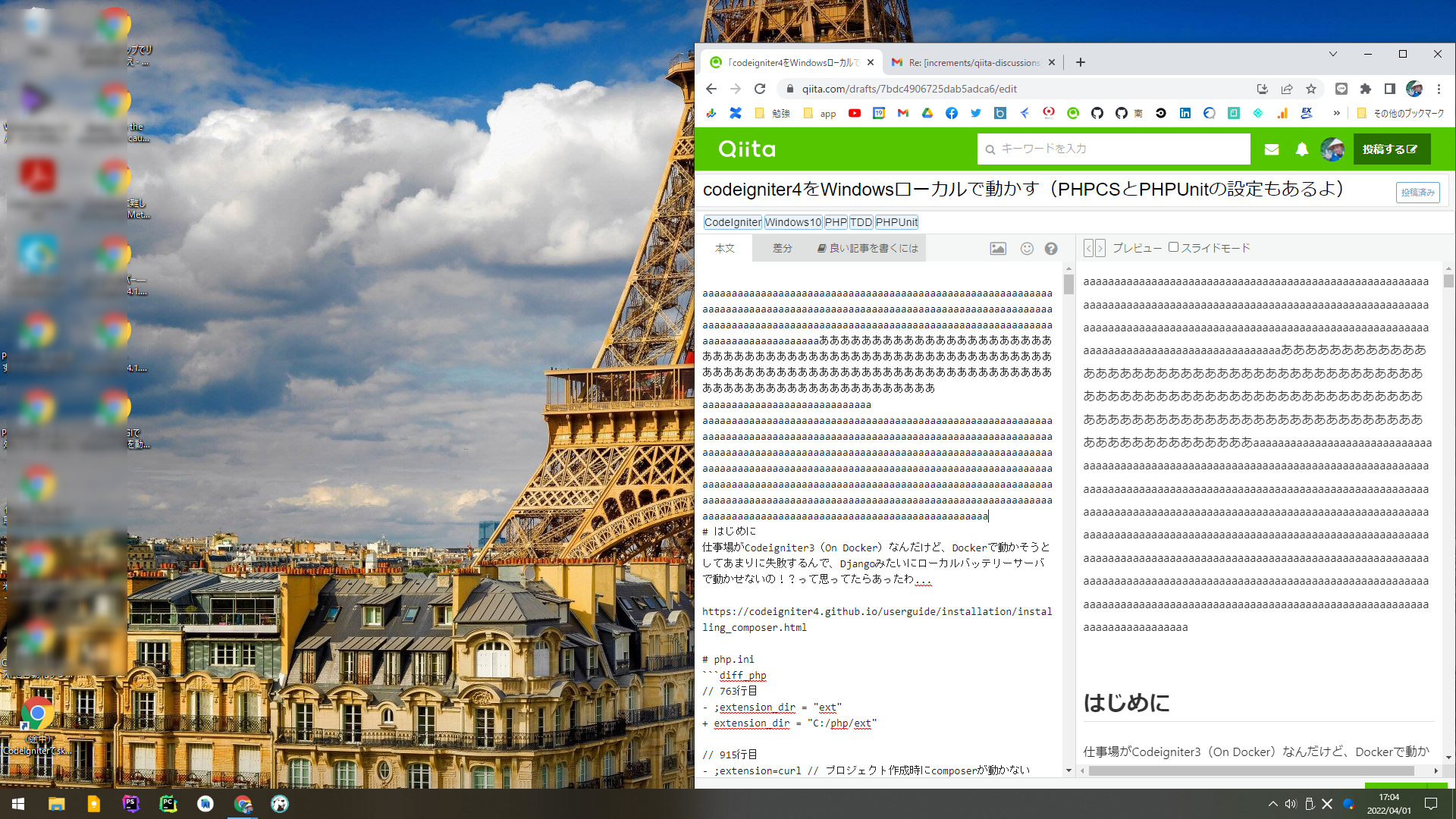Open the Google Drive bookmark
The width and height of the screenshot is (1456, 819).
pos(927,113)
